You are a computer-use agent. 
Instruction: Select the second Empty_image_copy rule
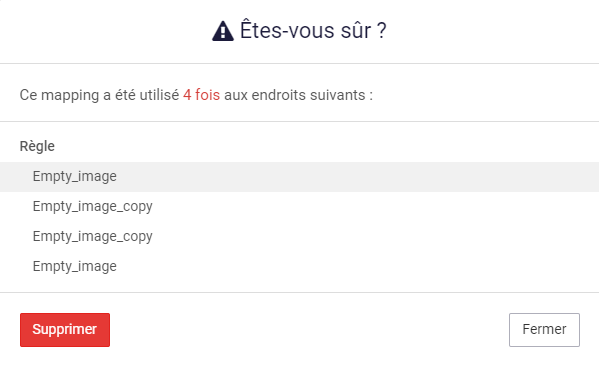[92, 237]
